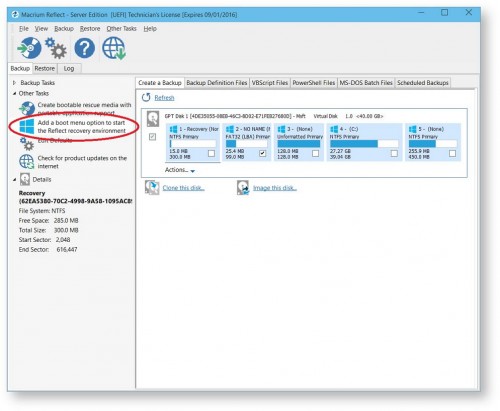Click the Clone this disk link
The image size is (500, 411).
tap(183, 188)
